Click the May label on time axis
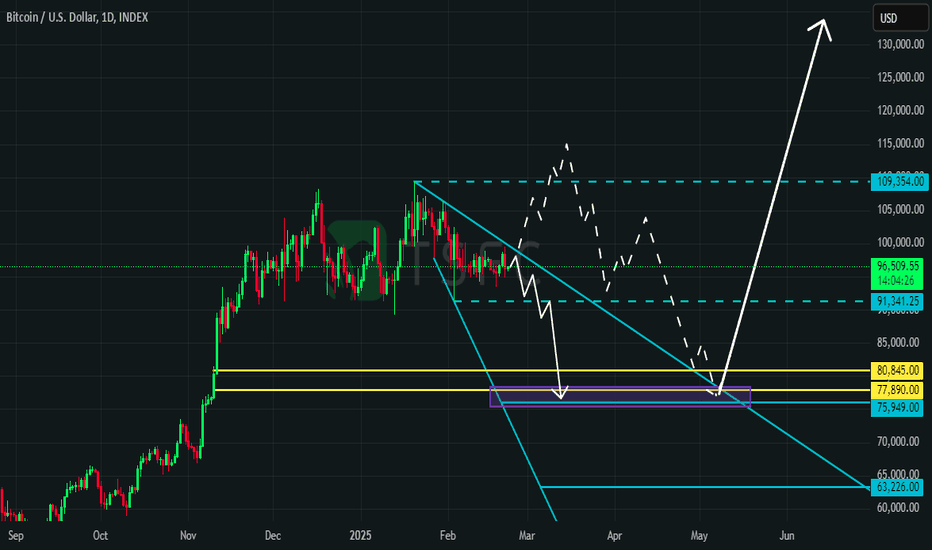The width and height of the screenshot is (932, 550). click(699, 536)
